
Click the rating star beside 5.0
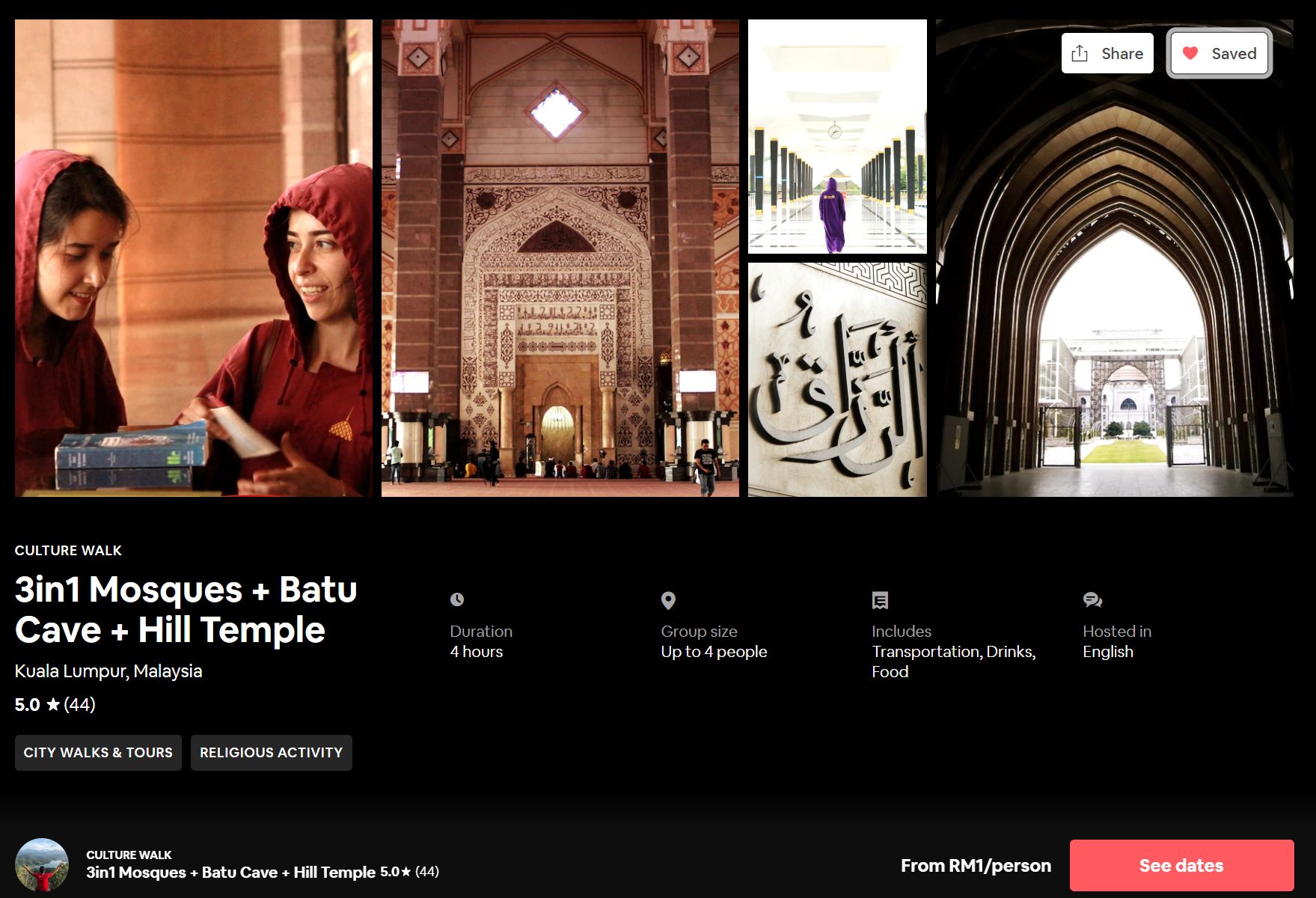[x=53, y=705]
